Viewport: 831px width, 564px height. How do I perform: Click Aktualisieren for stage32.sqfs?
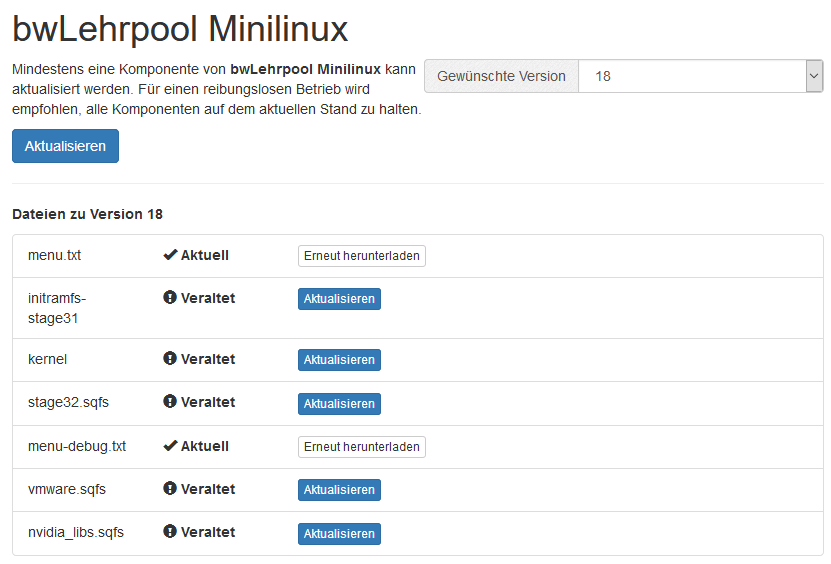pyautogui.click(x=339, y=404)
